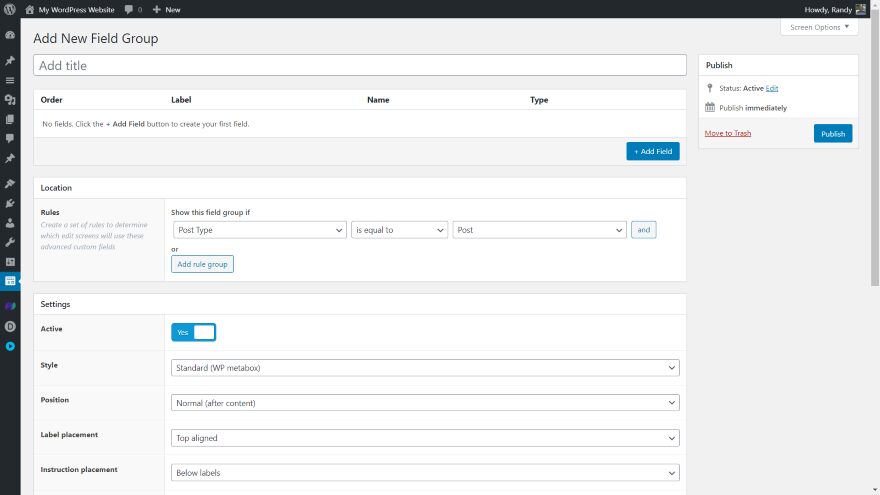Click the Move to Trash link
This screenshot has width=880, height=495.
(x=727, y=133)
